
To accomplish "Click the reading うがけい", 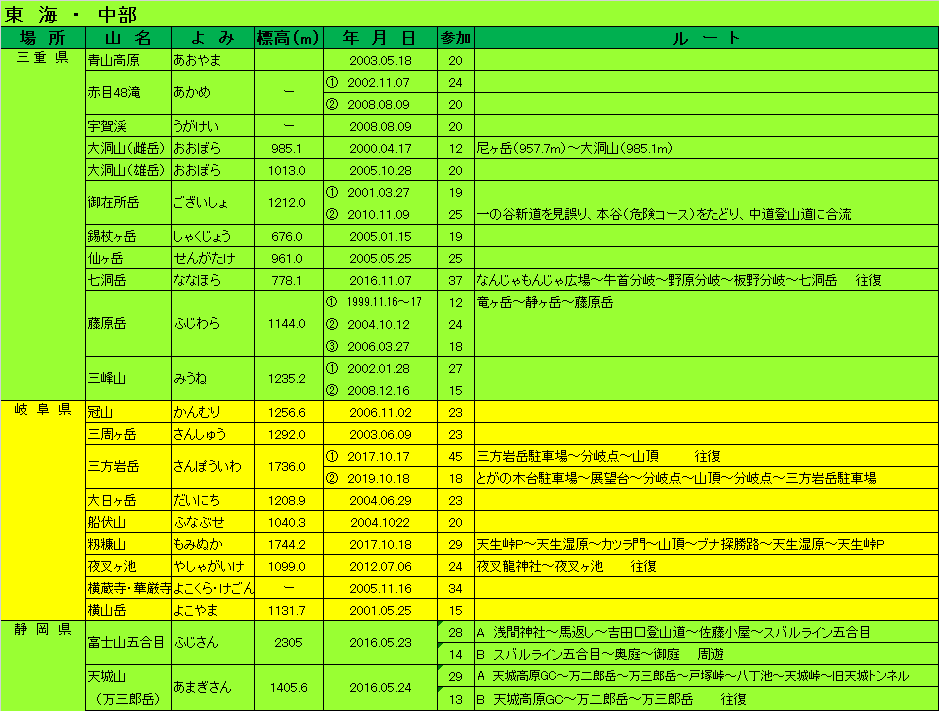I will (196, 127).
